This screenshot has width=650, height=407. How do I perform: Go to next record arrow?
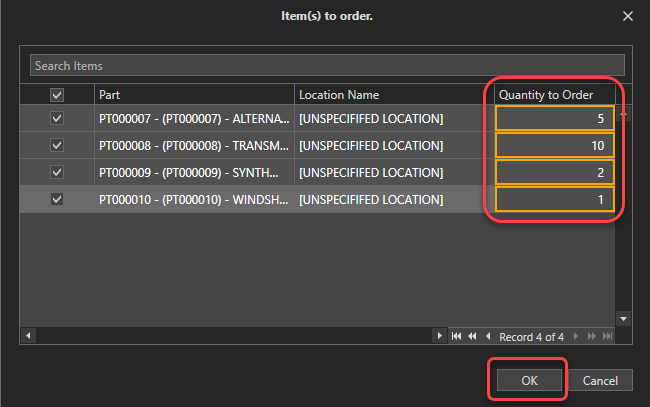point(577,336)
